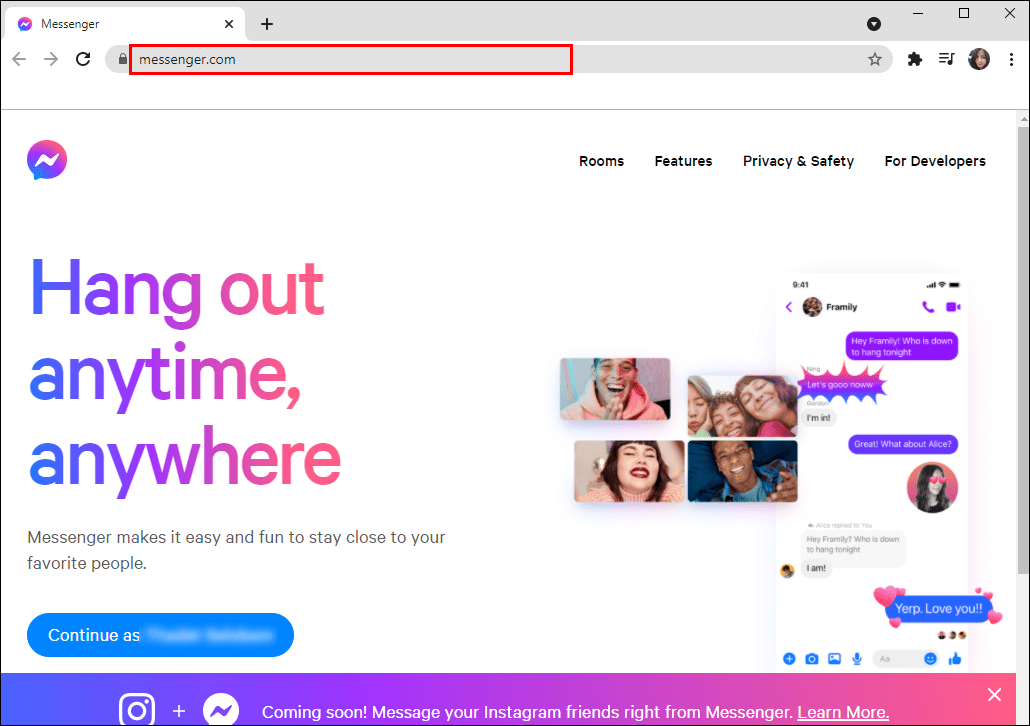Image resolution: width=1030 pixels, height=726 pixels.
Task: Click the browser back arrow
Action: click(x=19, y=59)
